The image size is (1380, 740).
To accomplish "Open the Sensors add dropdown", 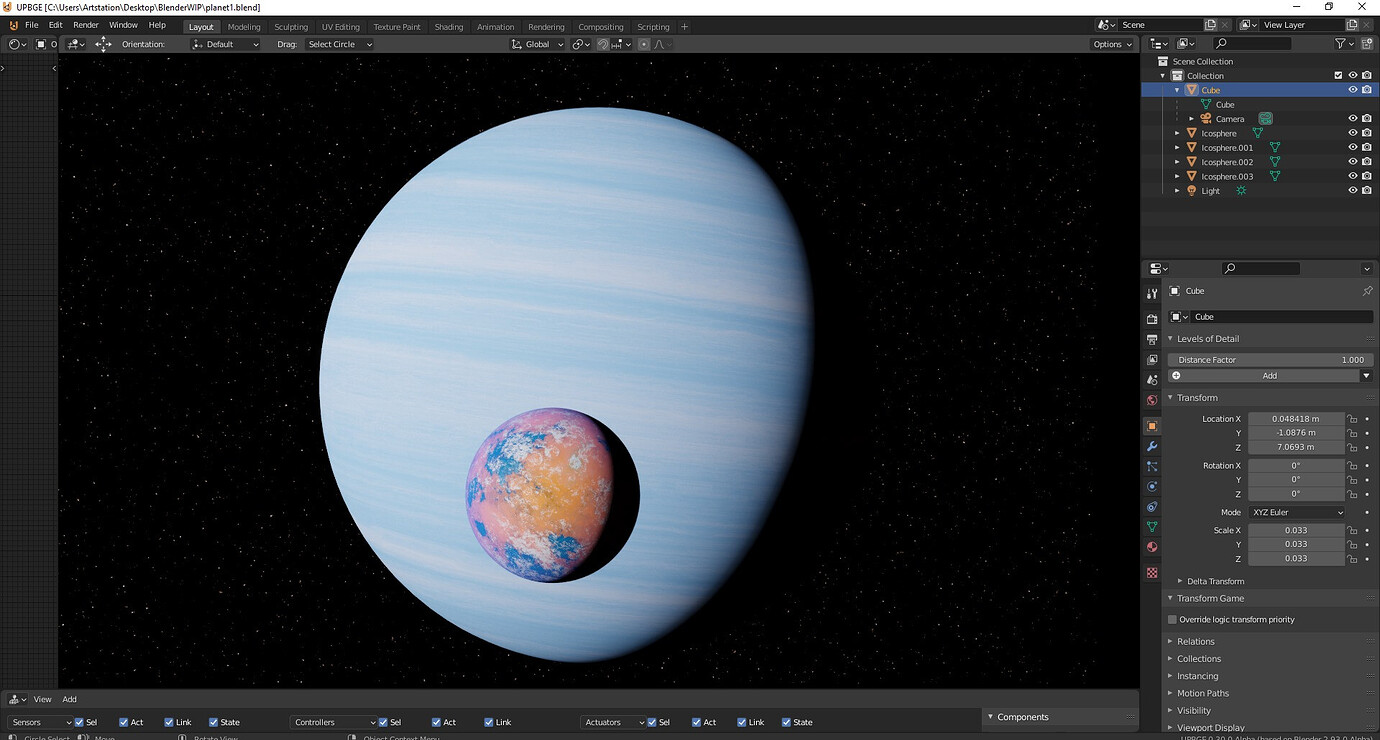I will pos(41,722).
